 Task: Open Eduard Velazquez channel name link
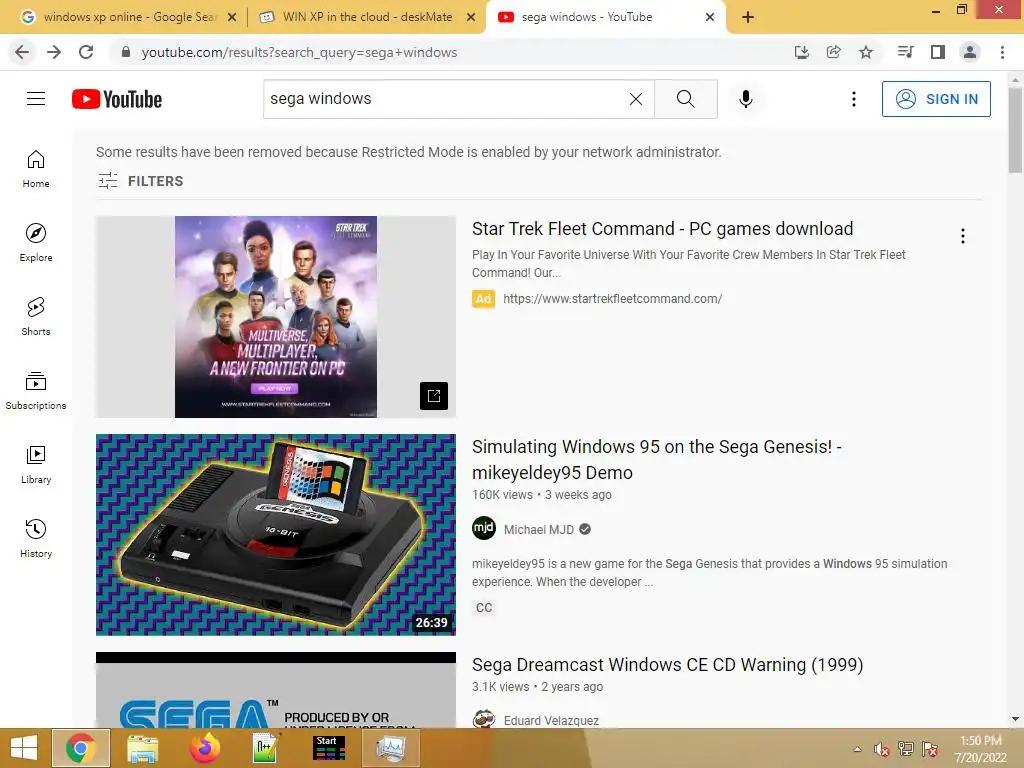click(551, 720)
